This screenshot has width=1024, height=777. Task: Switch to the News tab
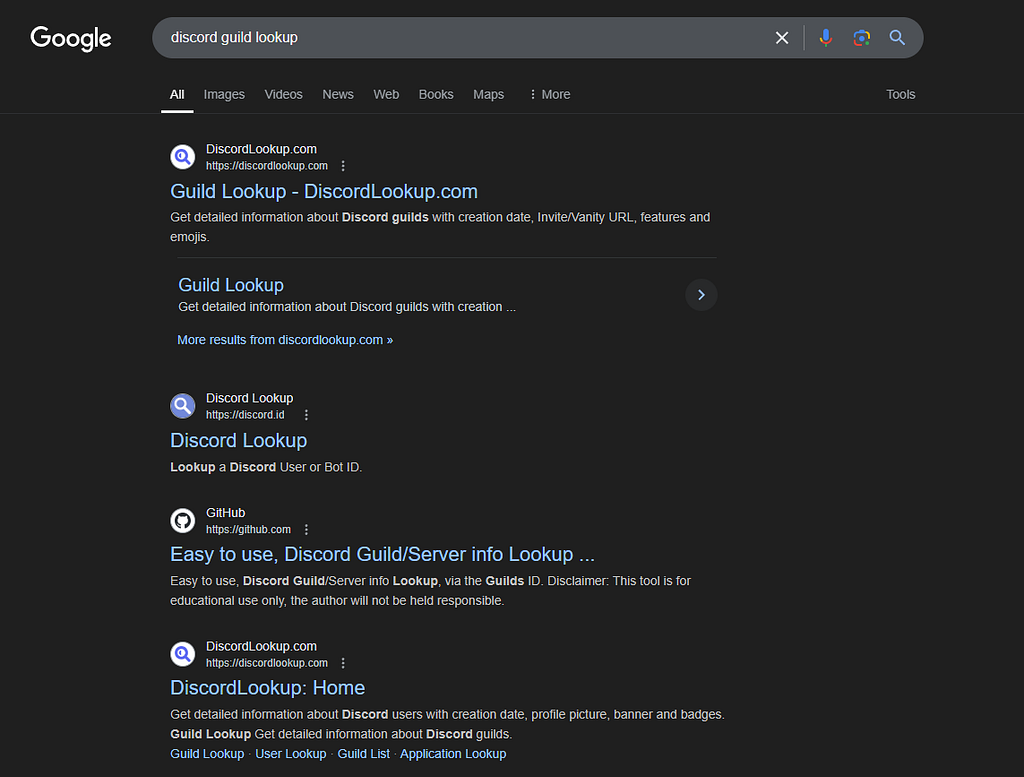click(x=338, y=95)
